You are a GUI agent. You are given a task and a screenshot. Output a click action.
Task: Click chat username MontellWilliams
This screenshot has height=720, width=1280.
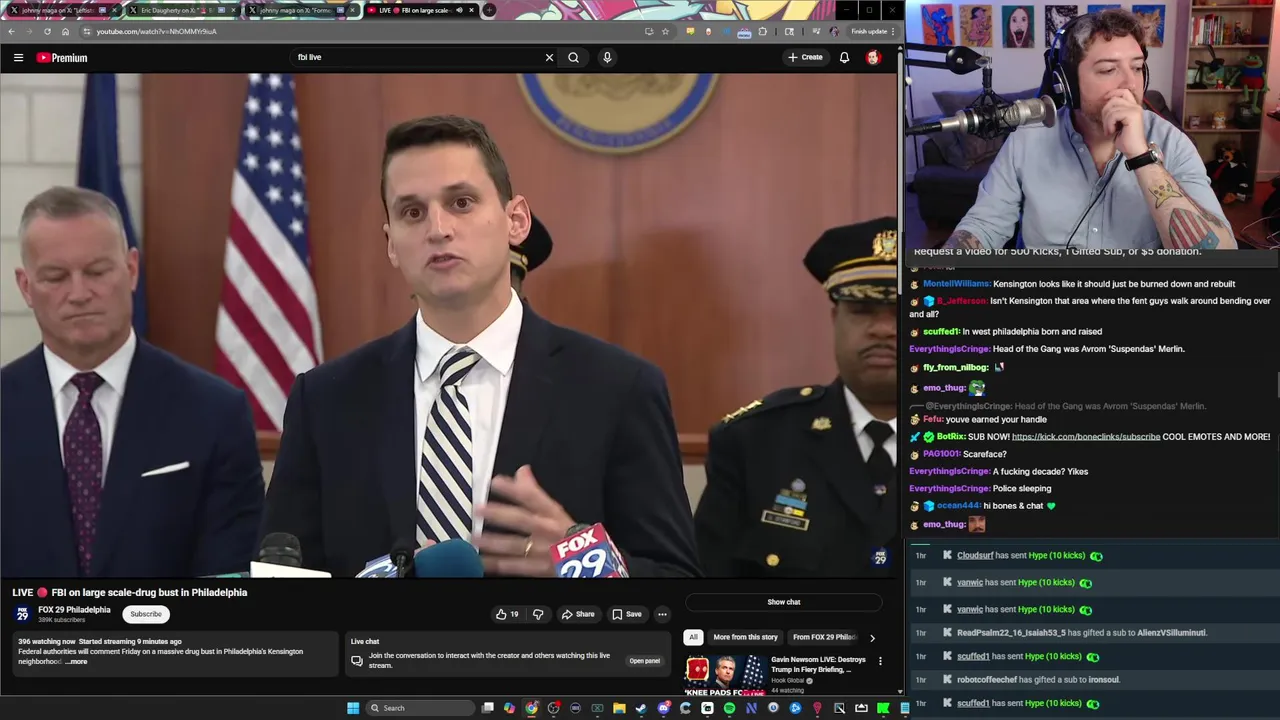coord(956,284)
